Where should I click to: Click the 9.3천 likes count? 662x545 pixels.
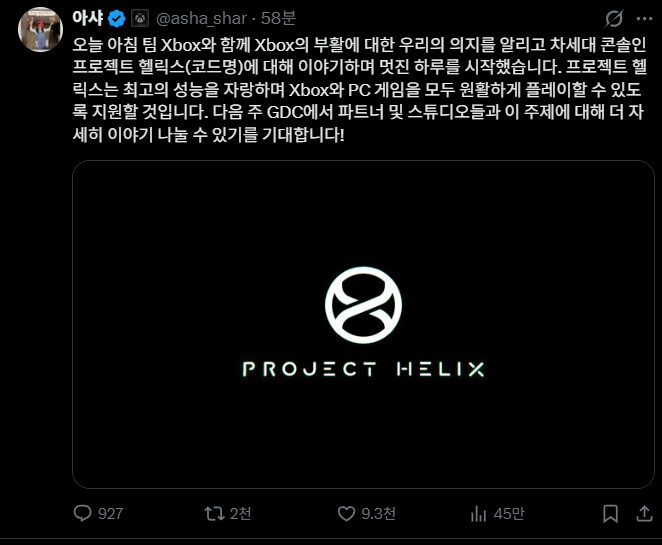[378, 514]
